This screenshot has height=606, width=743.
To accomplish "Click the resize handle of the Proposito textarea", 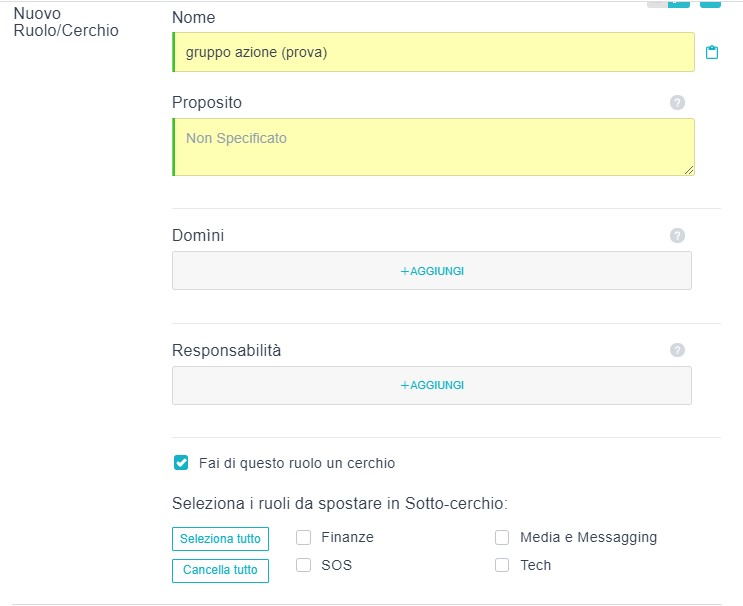I will (x=689, y=170).
